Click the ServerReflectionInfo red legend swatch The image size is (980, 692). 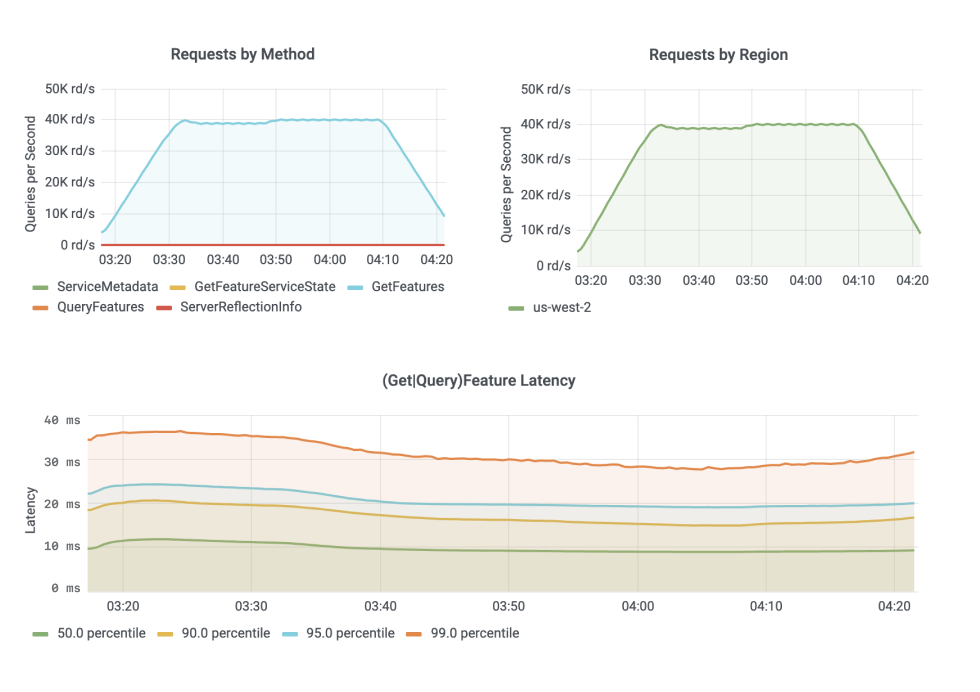coord(164,308)
